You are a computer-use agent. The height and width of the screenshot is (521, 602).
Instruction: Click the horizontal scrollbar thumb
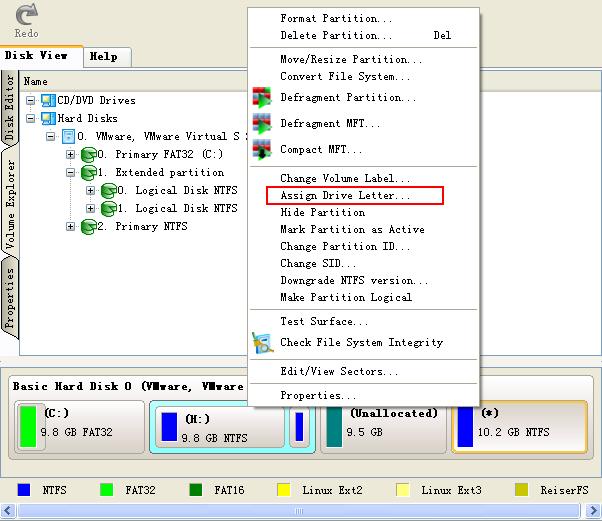tap(298, 511)
